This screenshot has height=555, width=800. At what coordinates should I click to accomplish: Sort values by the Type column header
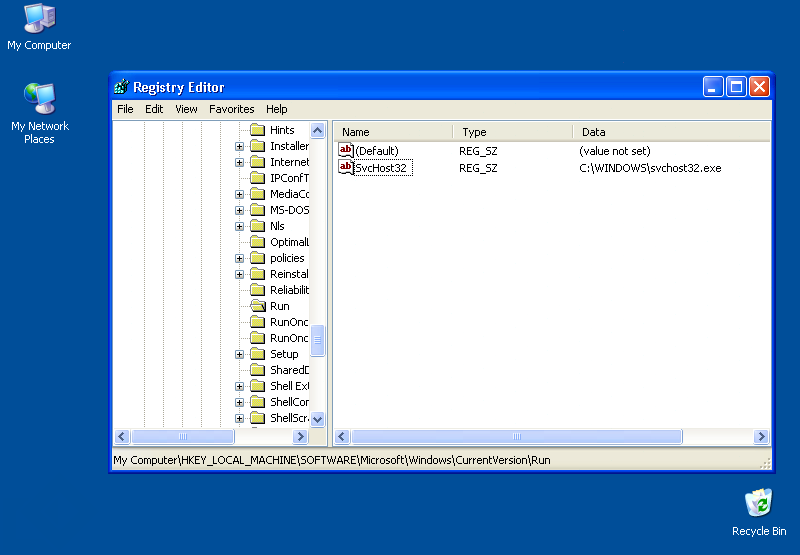pyautogui.click(x=512, y=132)
